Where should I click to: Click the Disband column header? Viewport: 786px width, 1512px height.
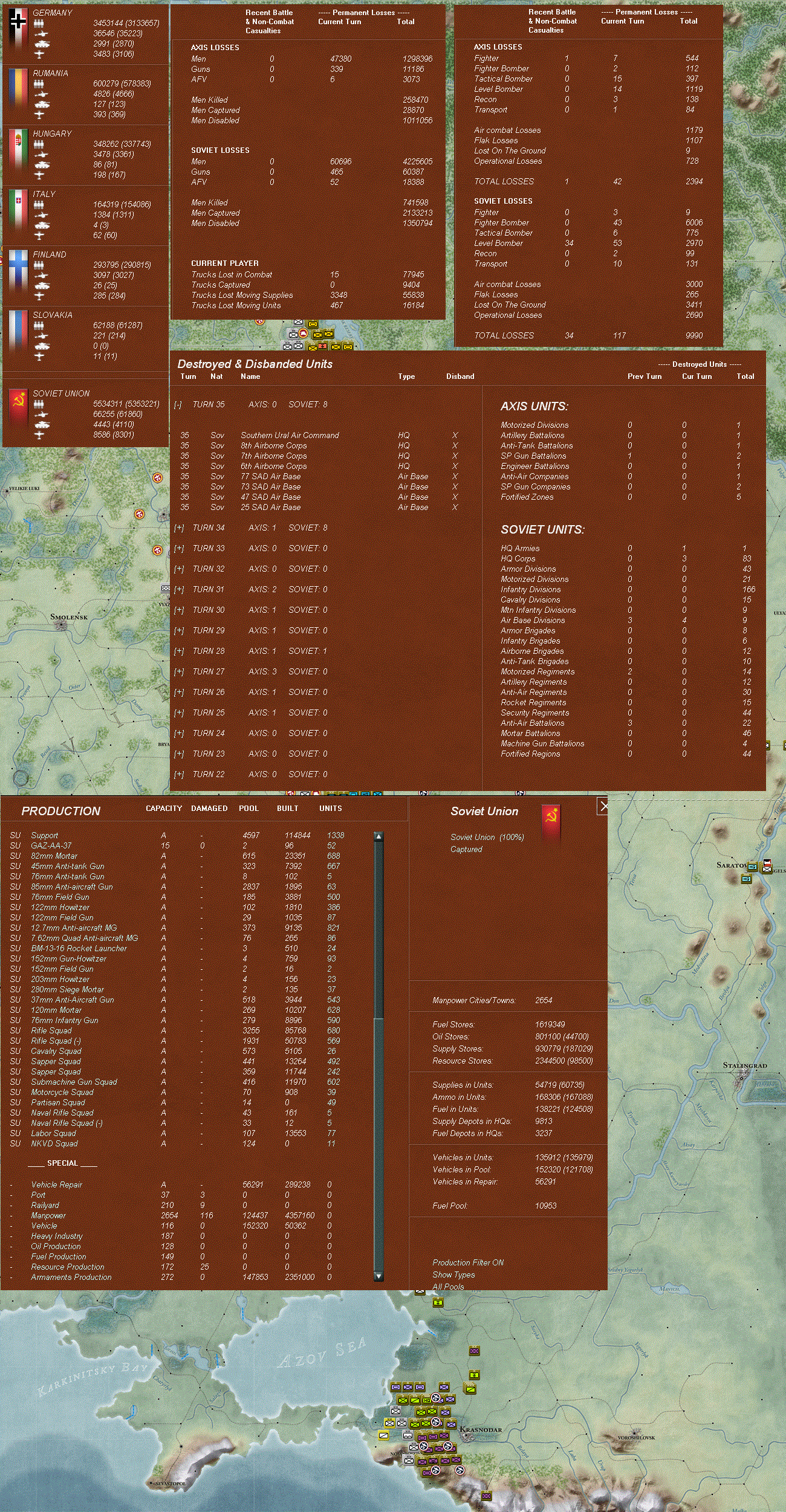pyautogui.click(x=460, y=376)
